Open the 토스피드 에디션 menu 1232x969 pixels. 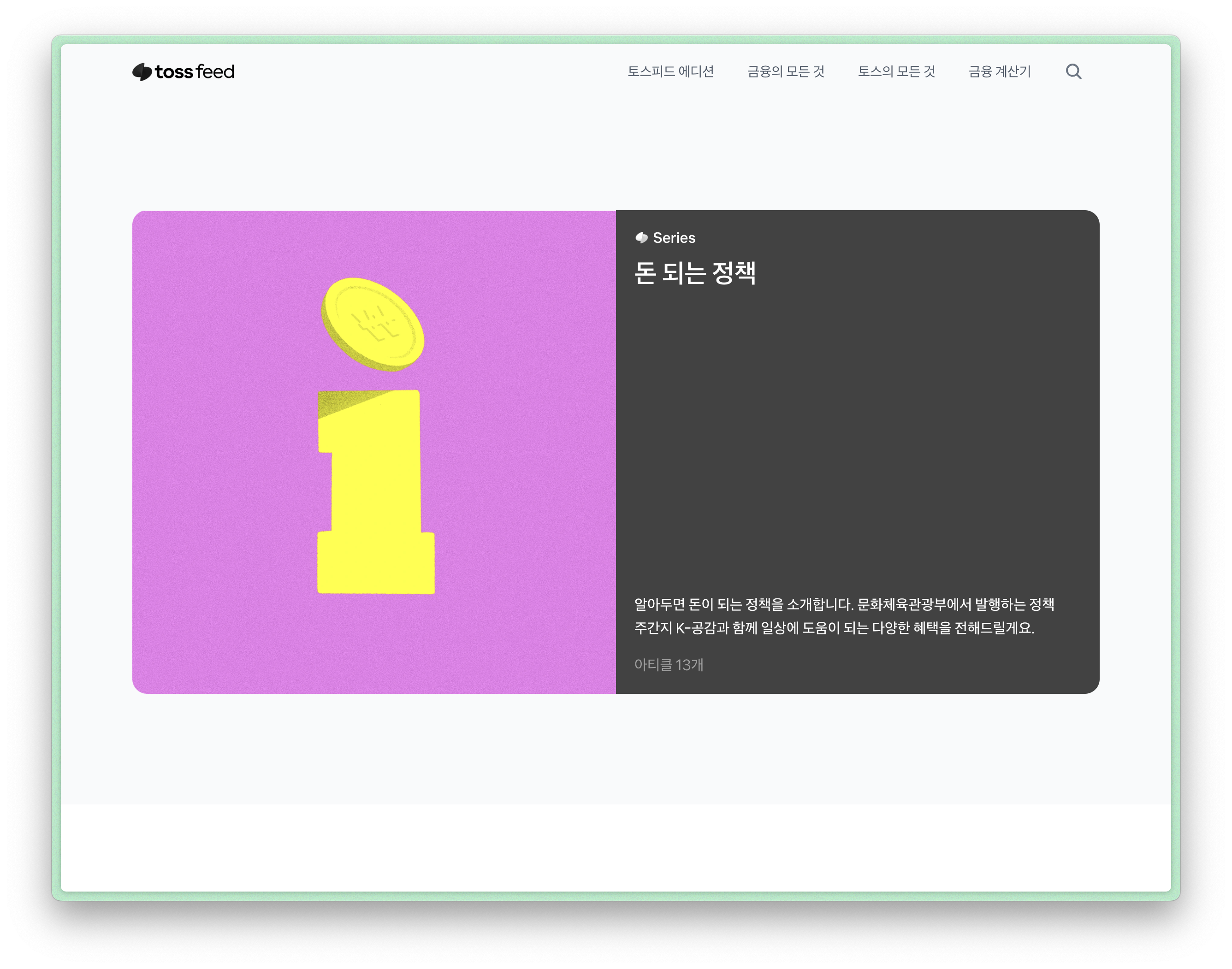[x=670, y=71]
